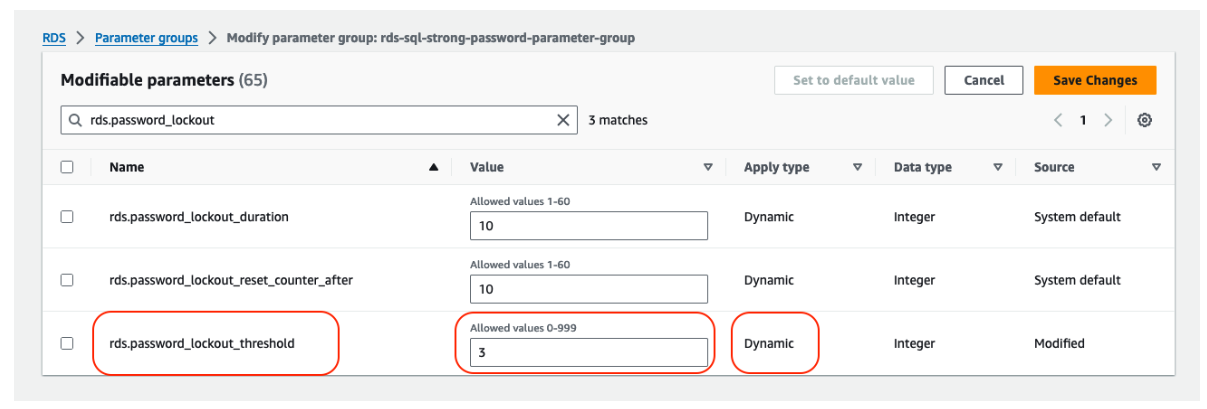Click the Save Changes button

click(x=1094, y=80)
